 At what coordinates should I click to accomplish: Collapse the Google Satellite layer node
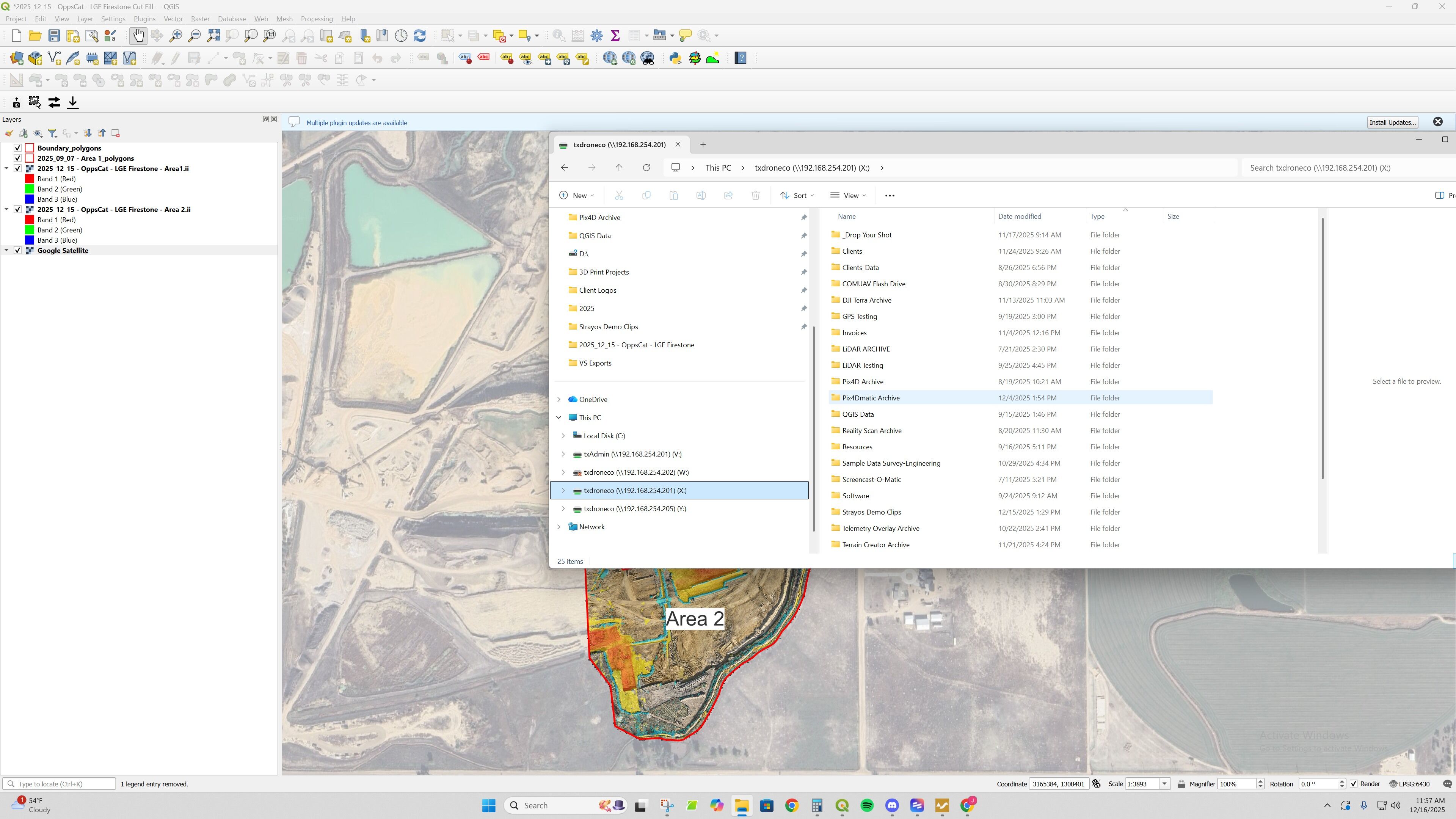pyautogui.click(x=6, y=250)
